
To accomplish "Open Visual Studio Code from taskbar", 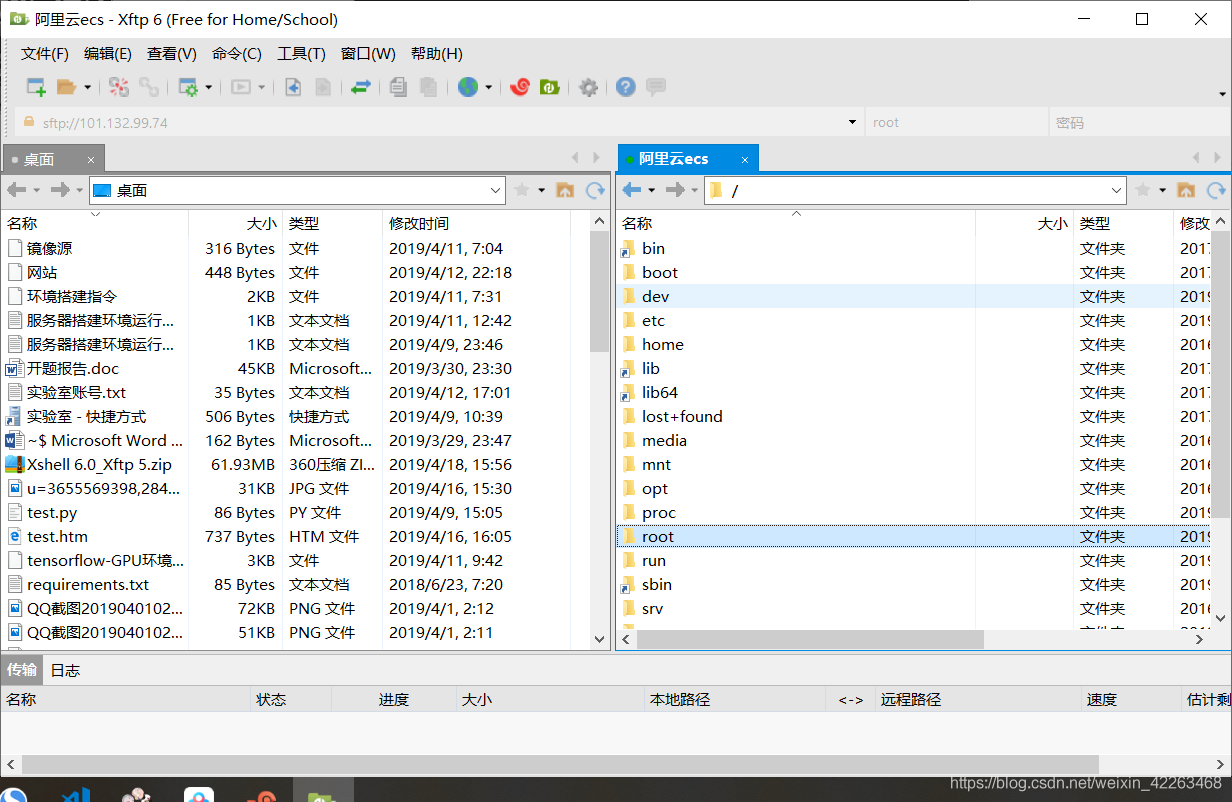I will [77, 795].
